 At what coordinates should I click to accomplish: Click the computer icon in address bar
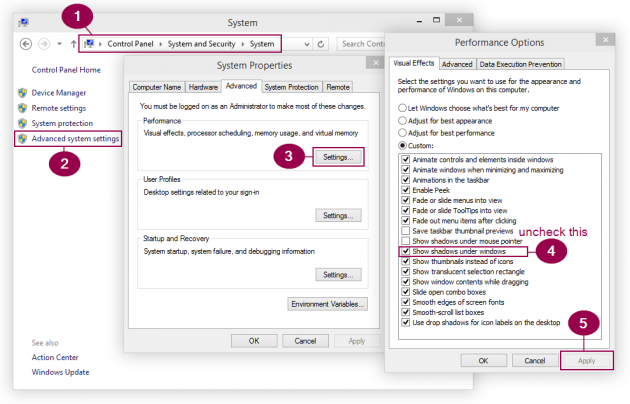click(x=91, y=44)
